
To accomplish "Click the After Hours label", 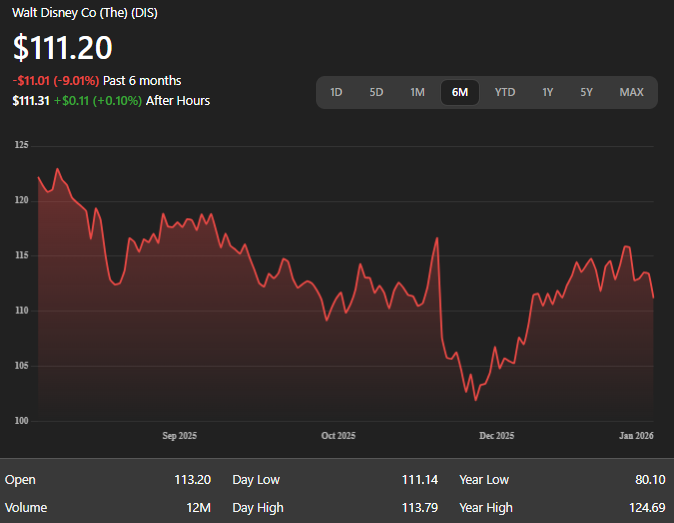I will (x=178, y=101).
